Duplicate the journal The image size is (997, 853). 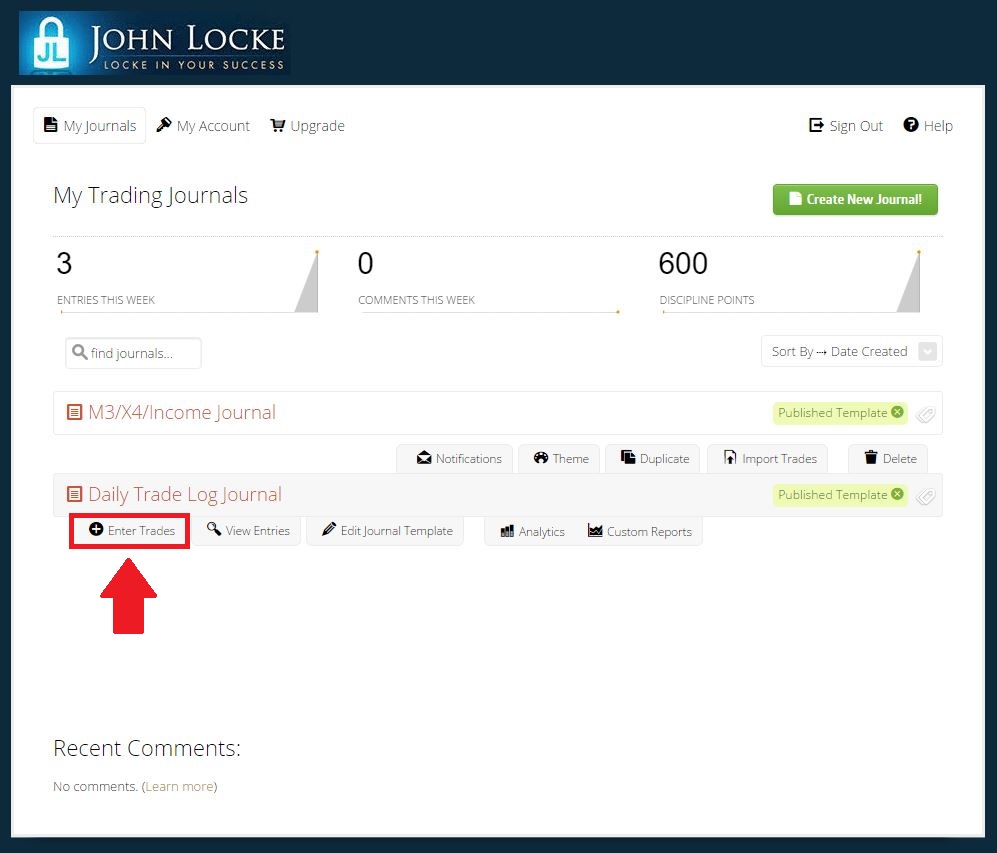click(x=654, y=458)
